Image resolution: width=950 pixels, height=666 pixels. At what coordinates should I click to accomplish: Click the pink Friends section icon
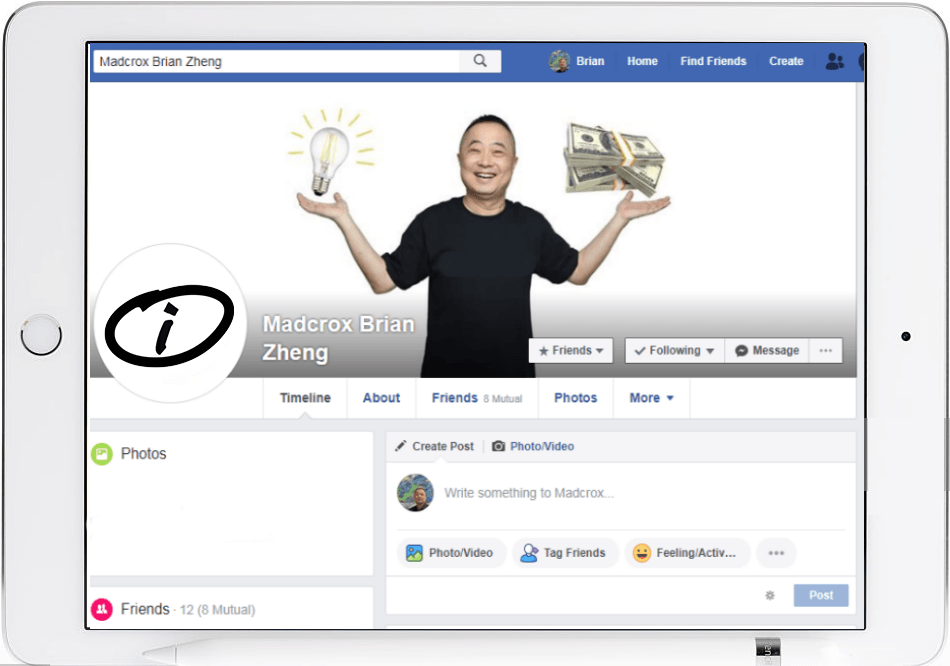point(102,609)
